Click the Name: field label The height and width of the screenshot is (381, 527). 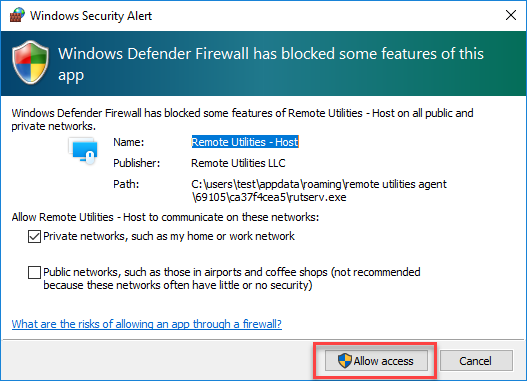[x=129, y=142]
